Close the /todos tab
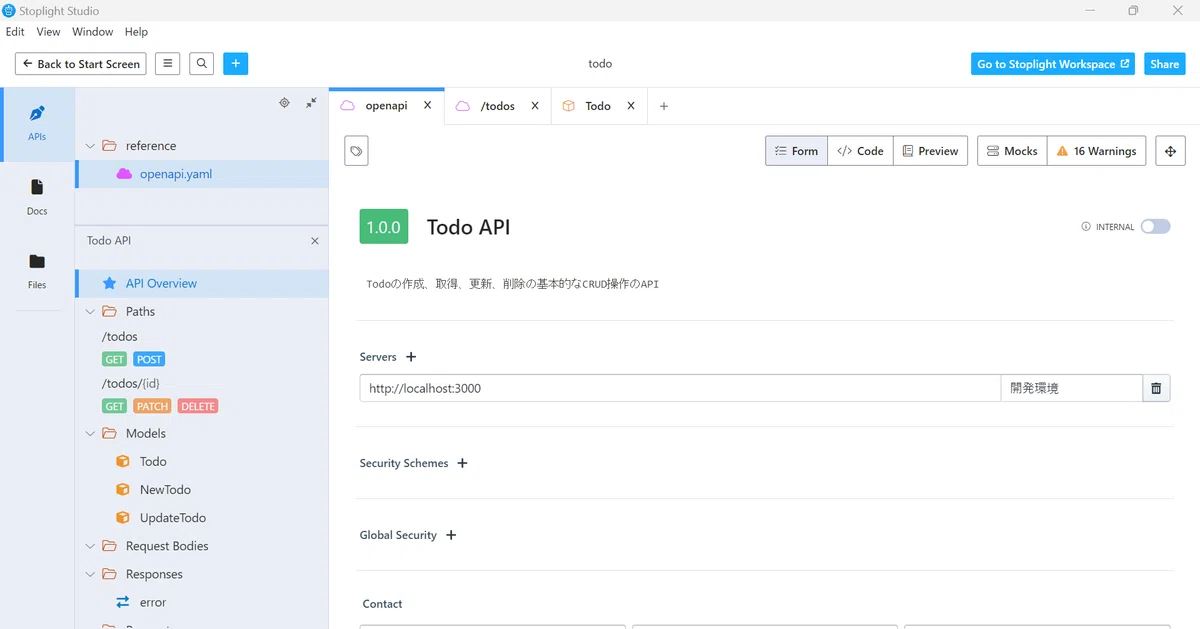 pyautogui.click(x=535, y=105)
